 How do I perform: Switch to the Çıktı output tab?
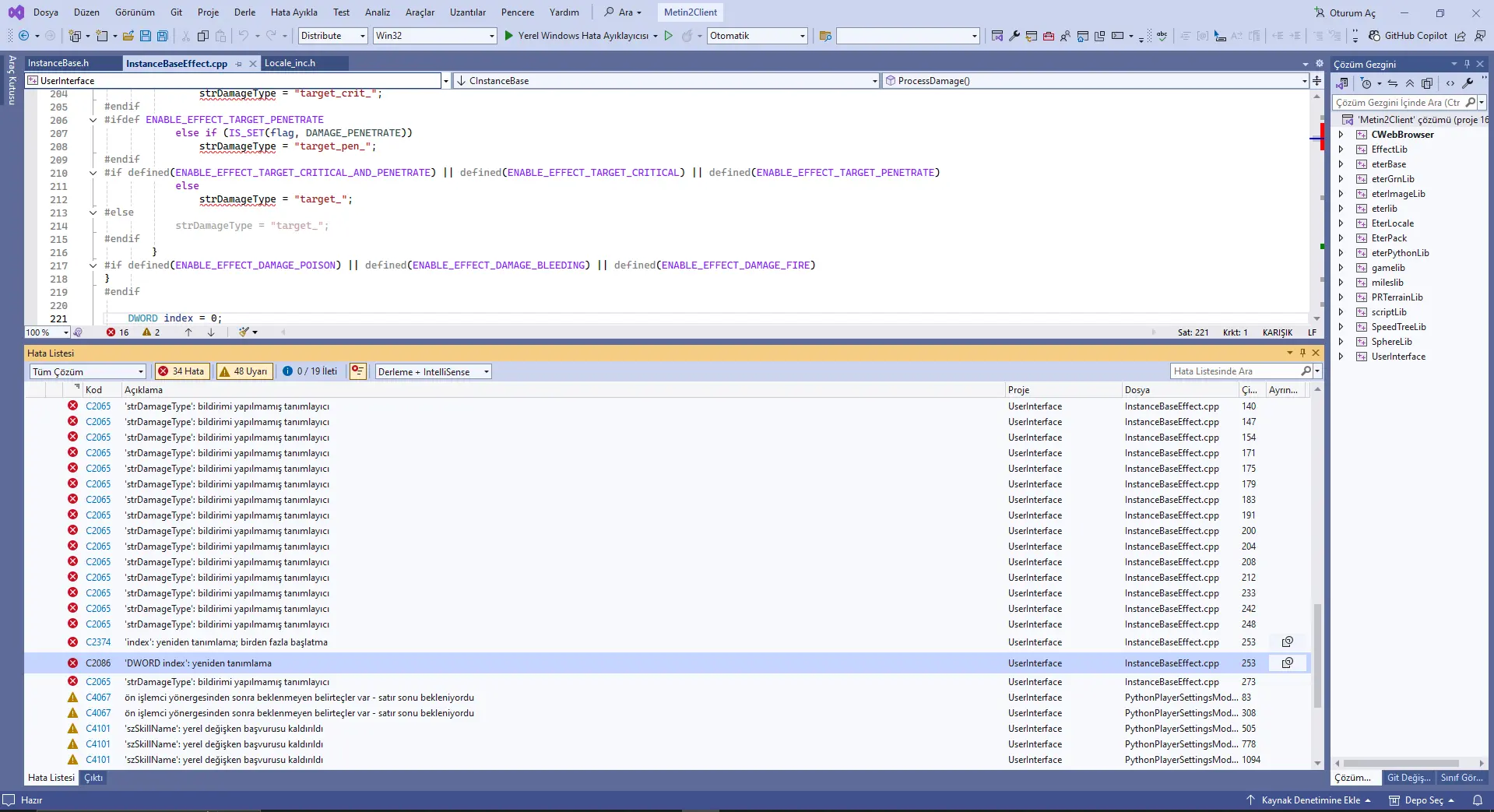tap(93, 778)
